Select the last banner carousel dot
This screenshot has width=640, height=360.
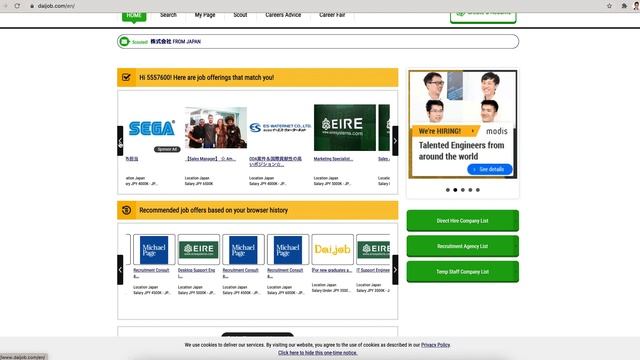pos(478,190)
